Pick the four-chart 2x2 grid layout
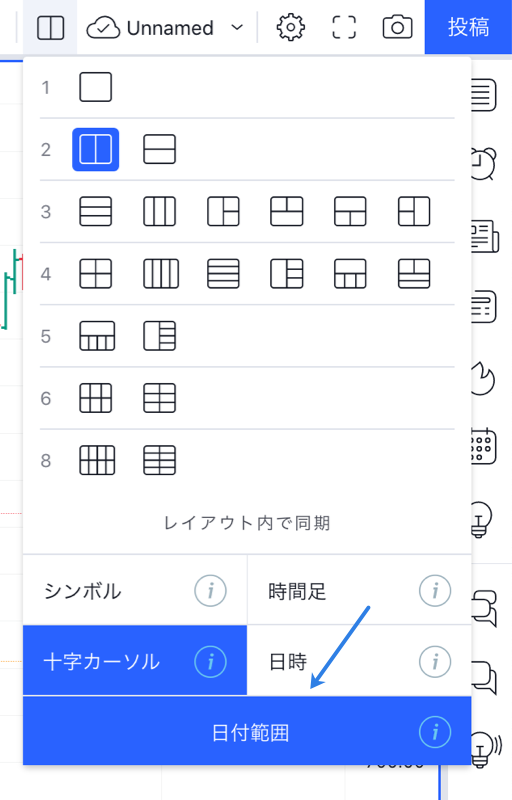512x800 pixels. 95,274
